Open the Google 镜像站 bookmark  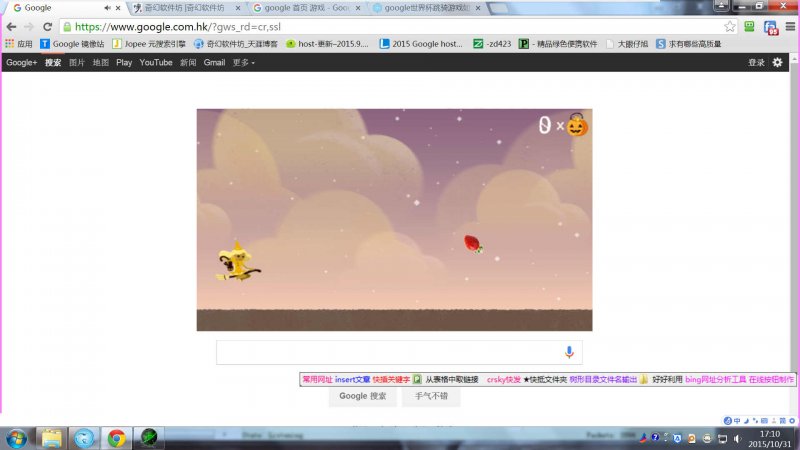point(72,44)
